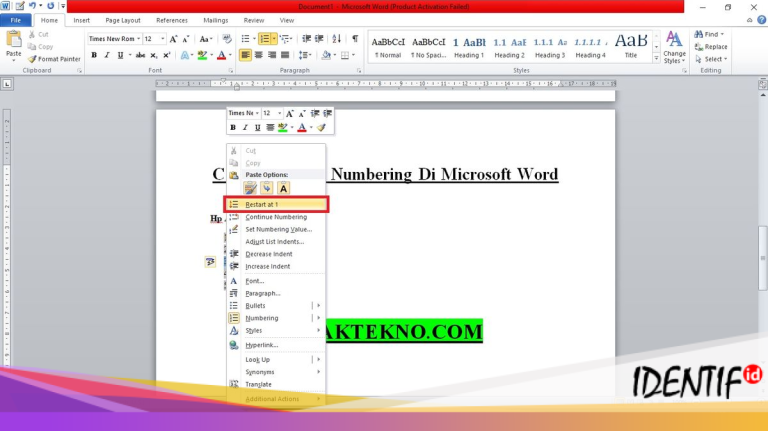Click Format Painter in the ribbon
Viewport: 768px width, 431px height.
click(54, 59)
